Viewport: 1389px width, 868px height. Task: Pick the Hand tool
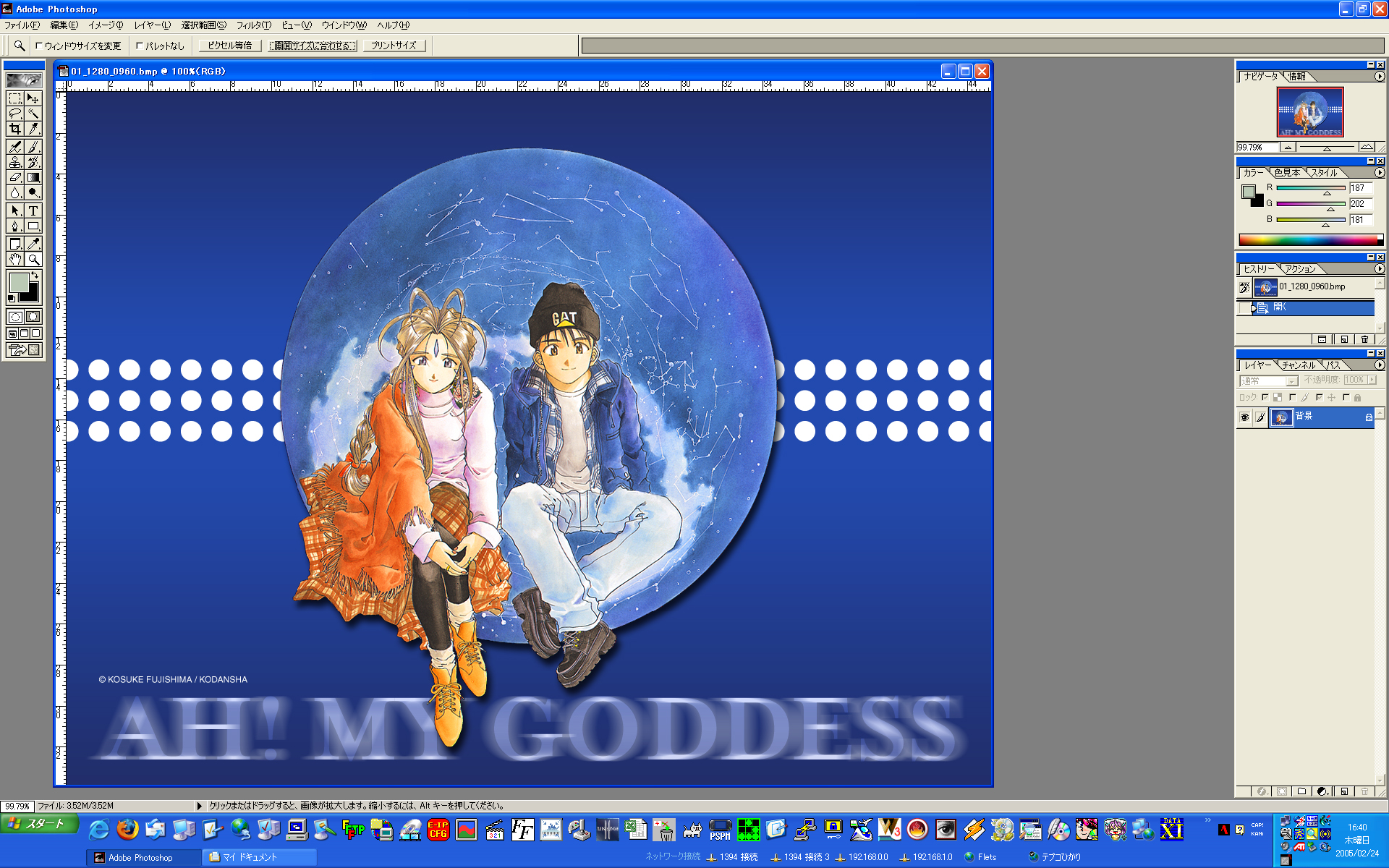point(15,259)
